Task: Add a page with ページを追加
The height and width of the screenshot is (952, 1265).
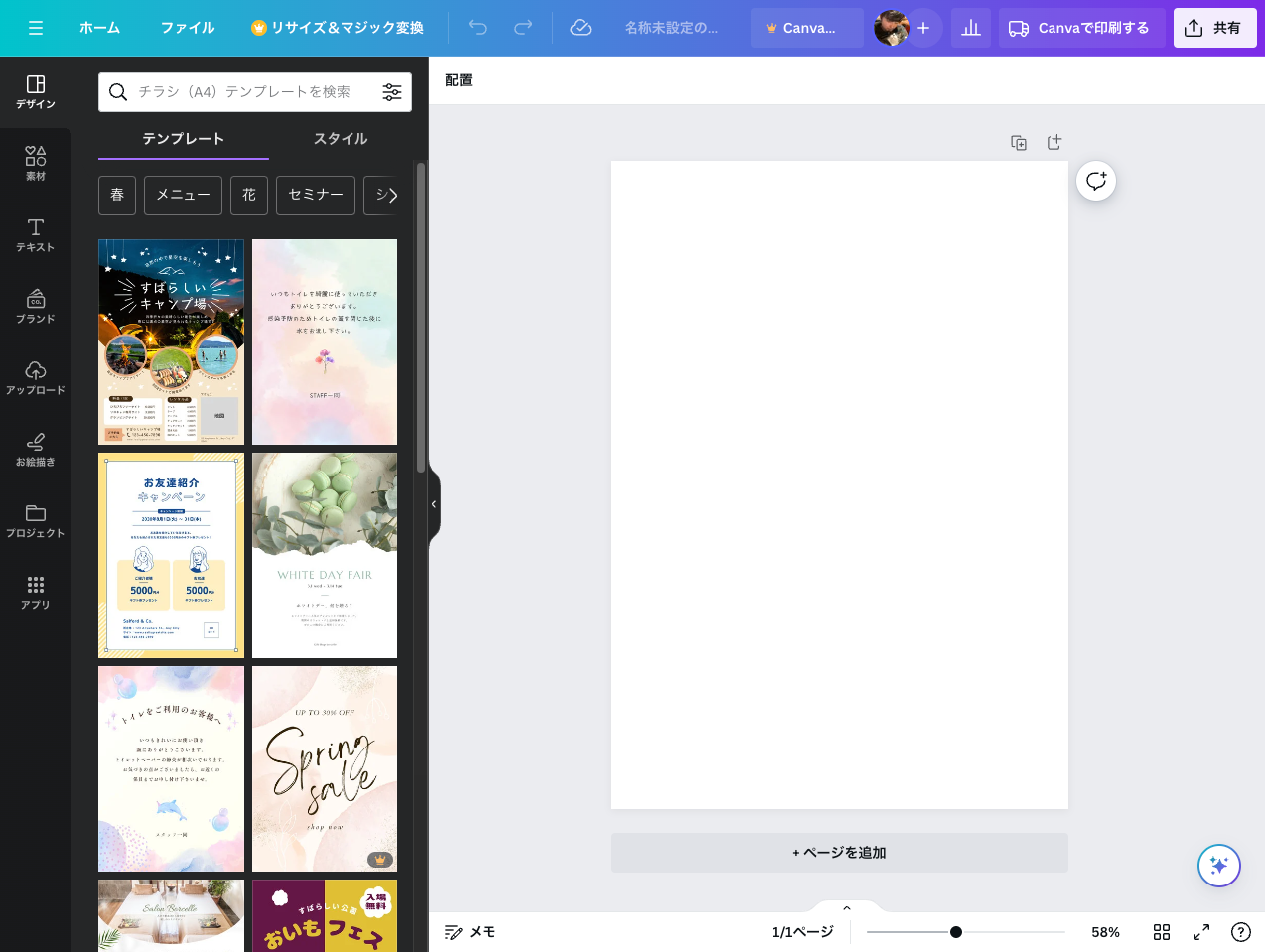Action: [x=839, y=852]
